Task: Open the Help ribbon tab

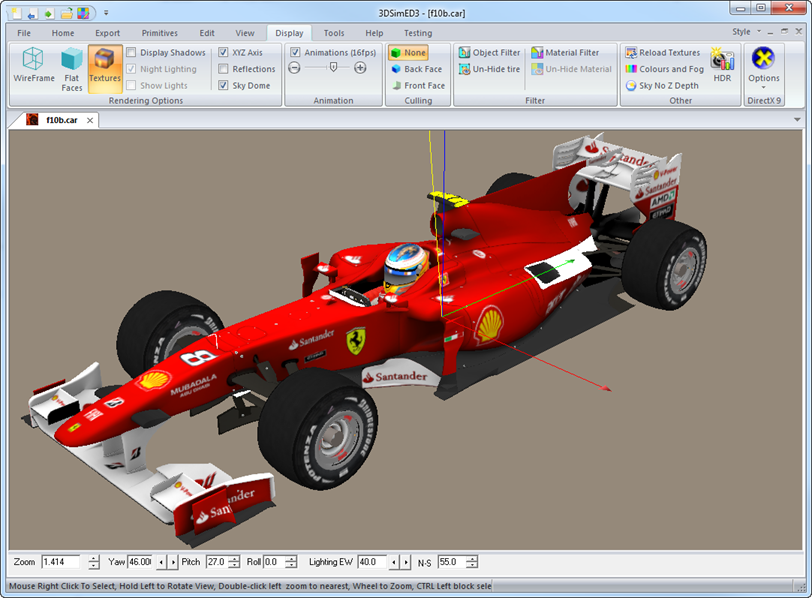Action: pyautogui.click(x=374, y=33)
